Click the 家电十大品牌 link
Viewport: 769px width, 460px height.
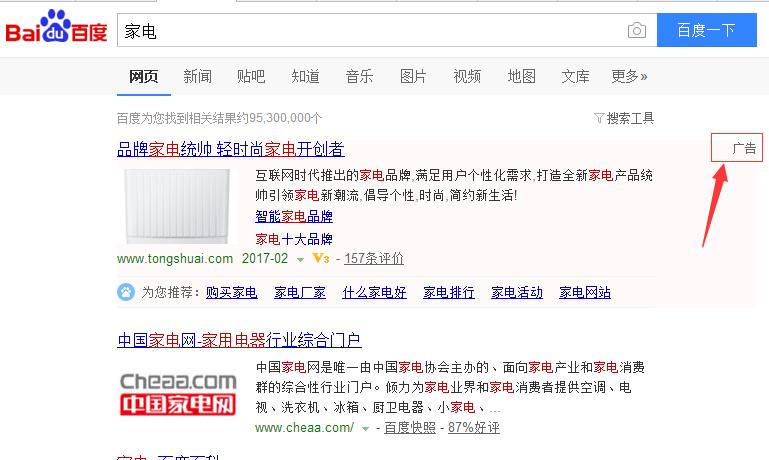(294, 239)
